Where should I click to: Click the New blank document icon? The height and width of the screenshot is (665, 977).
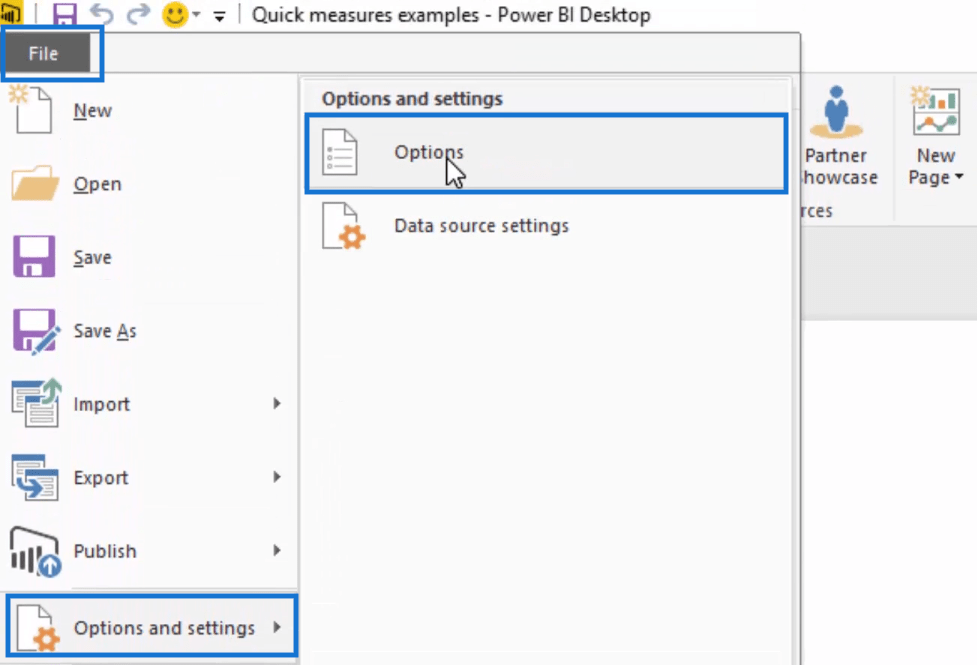pos(31,110)
